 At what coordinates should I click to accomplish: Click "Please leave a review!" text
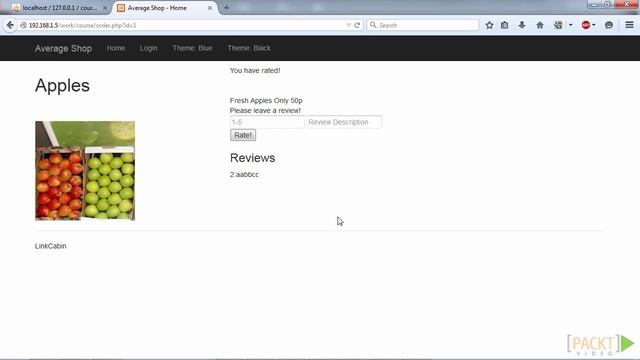click(x=265, y=111)
